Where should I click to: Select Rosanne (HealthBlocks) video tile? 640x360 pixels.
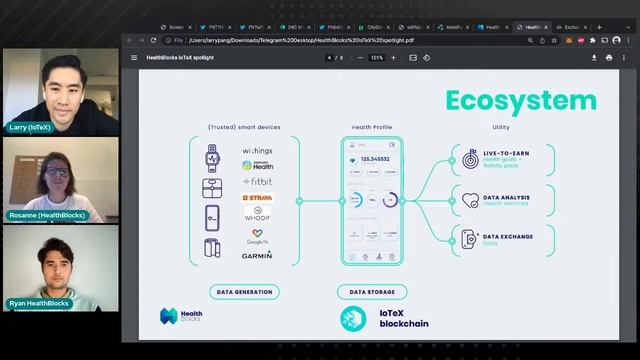pos(61,180)
